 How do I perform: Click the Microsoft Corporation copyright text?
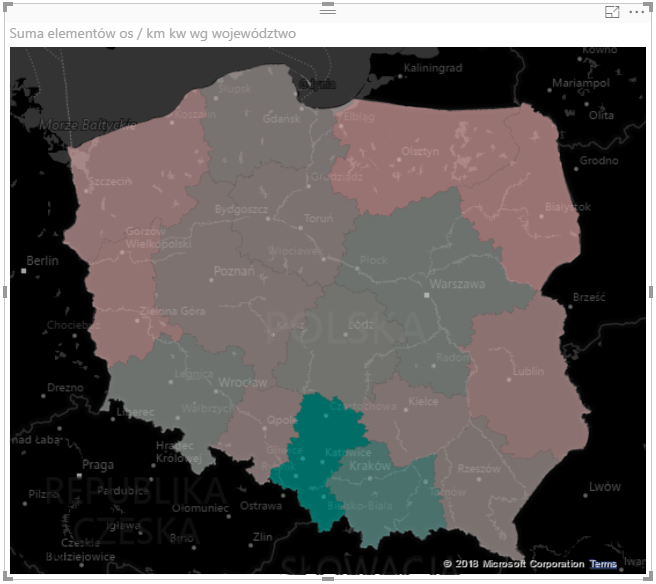click(513, 565)
